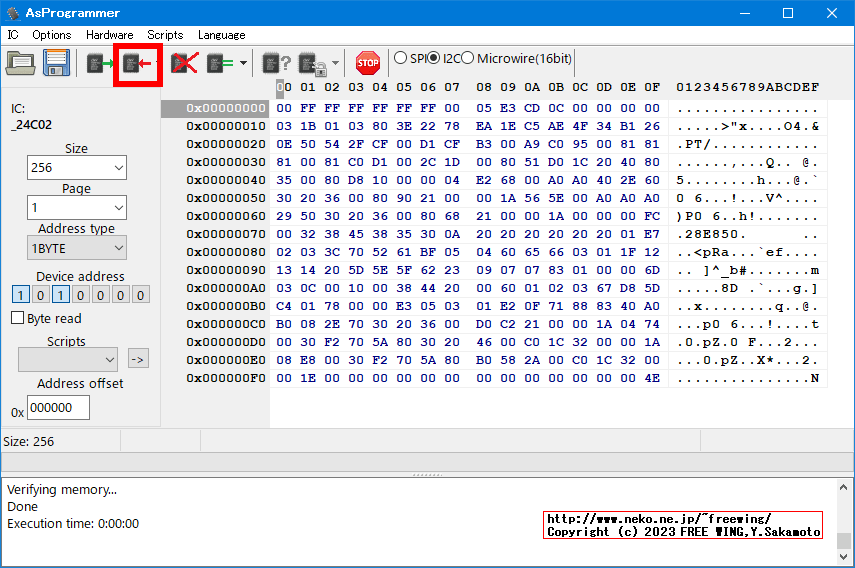Enable the Byte read checkbox
The image size is (855, 568).
pyautogui.click(x=17, y=318)
